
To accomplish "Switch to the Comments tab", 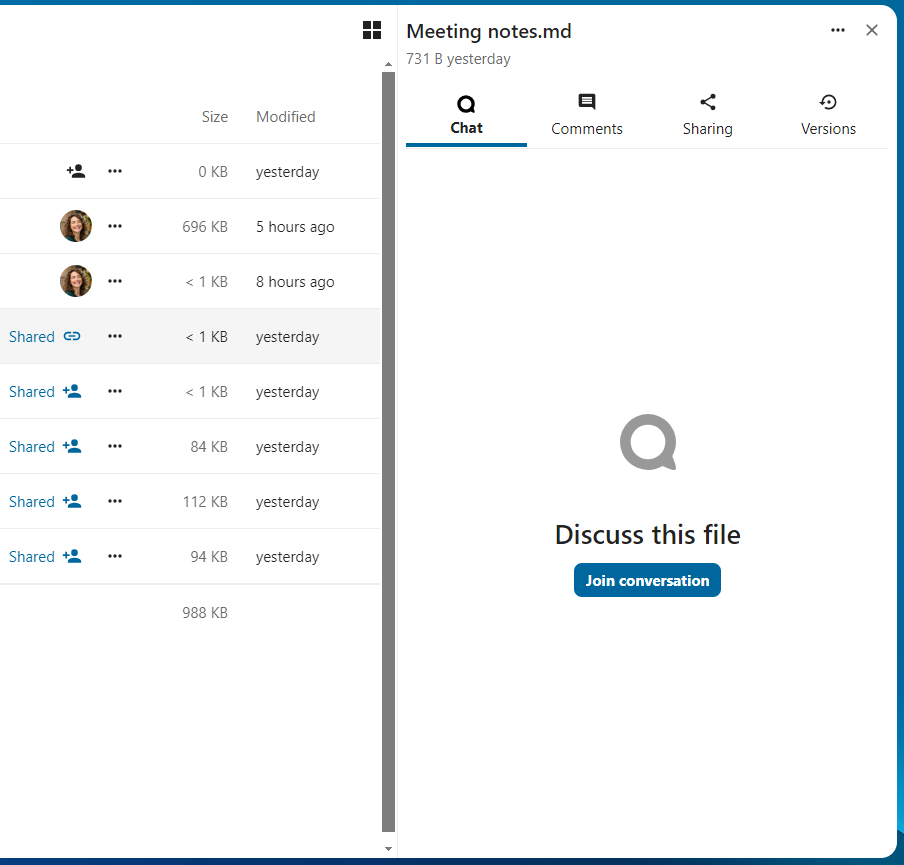I will coord(587,116).
